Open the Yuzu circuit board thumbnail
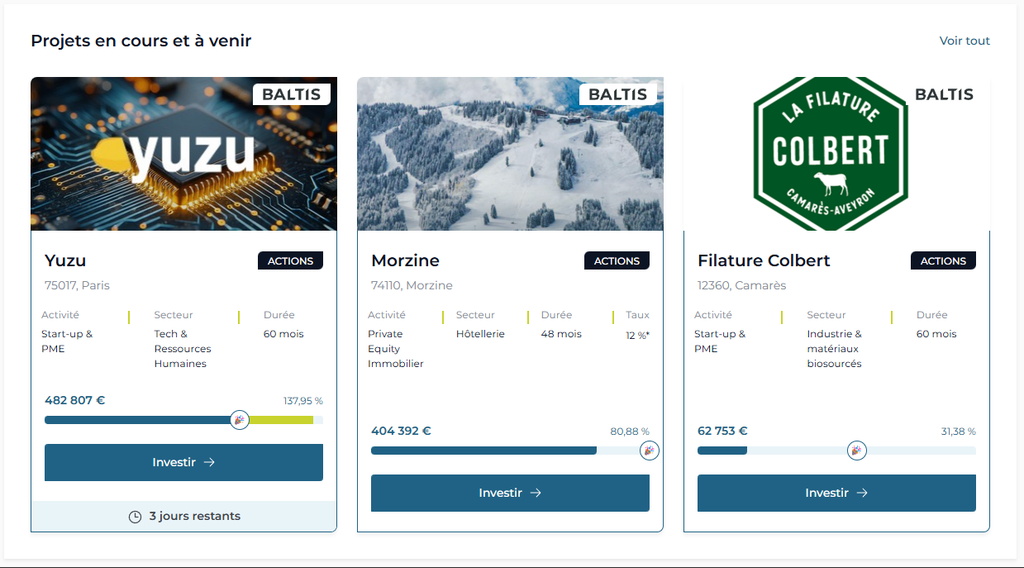The width and height of the screenshot is (1024, 568). click(184, 154)
